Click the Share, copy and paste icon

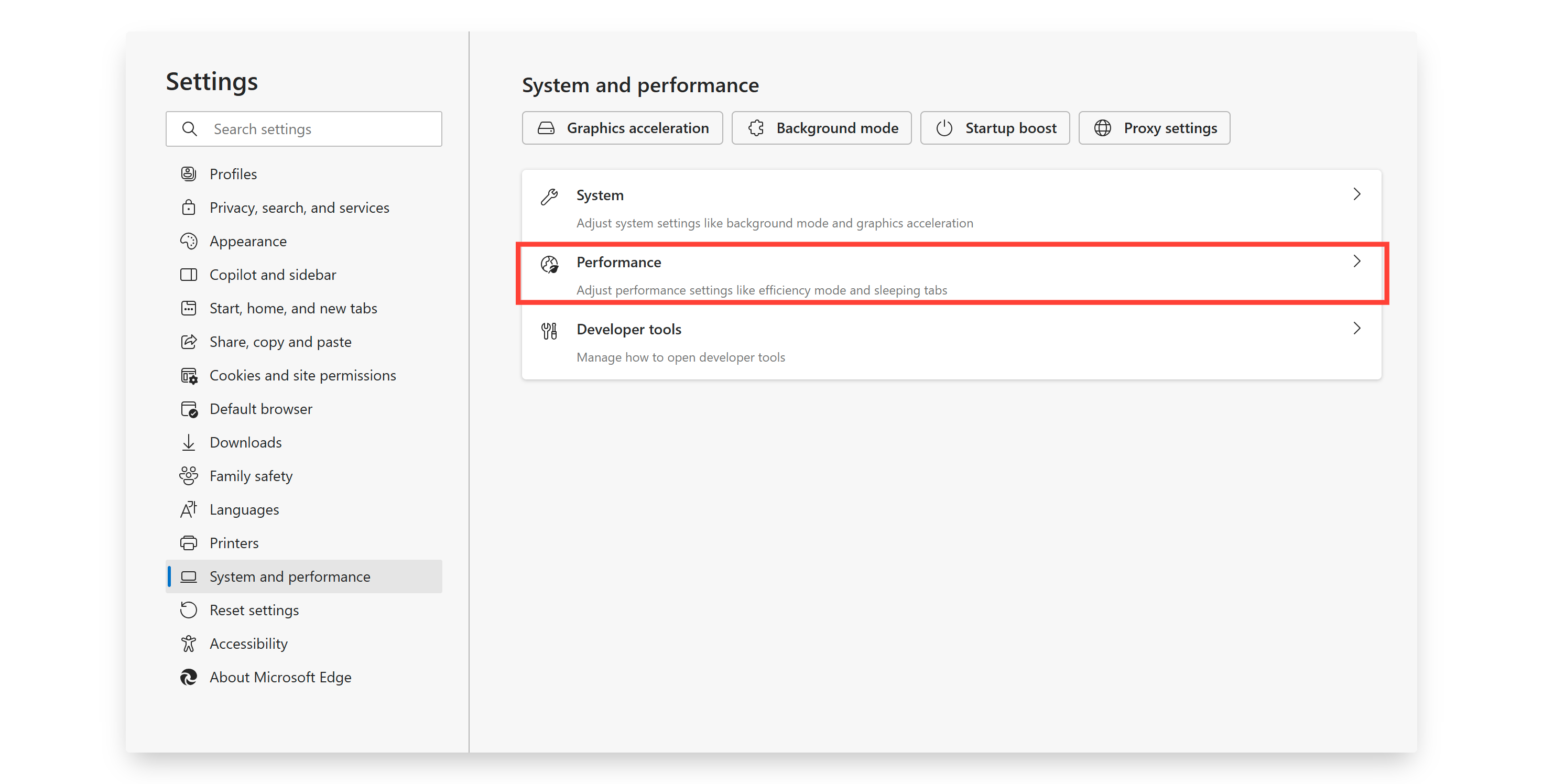pos(189,342)
